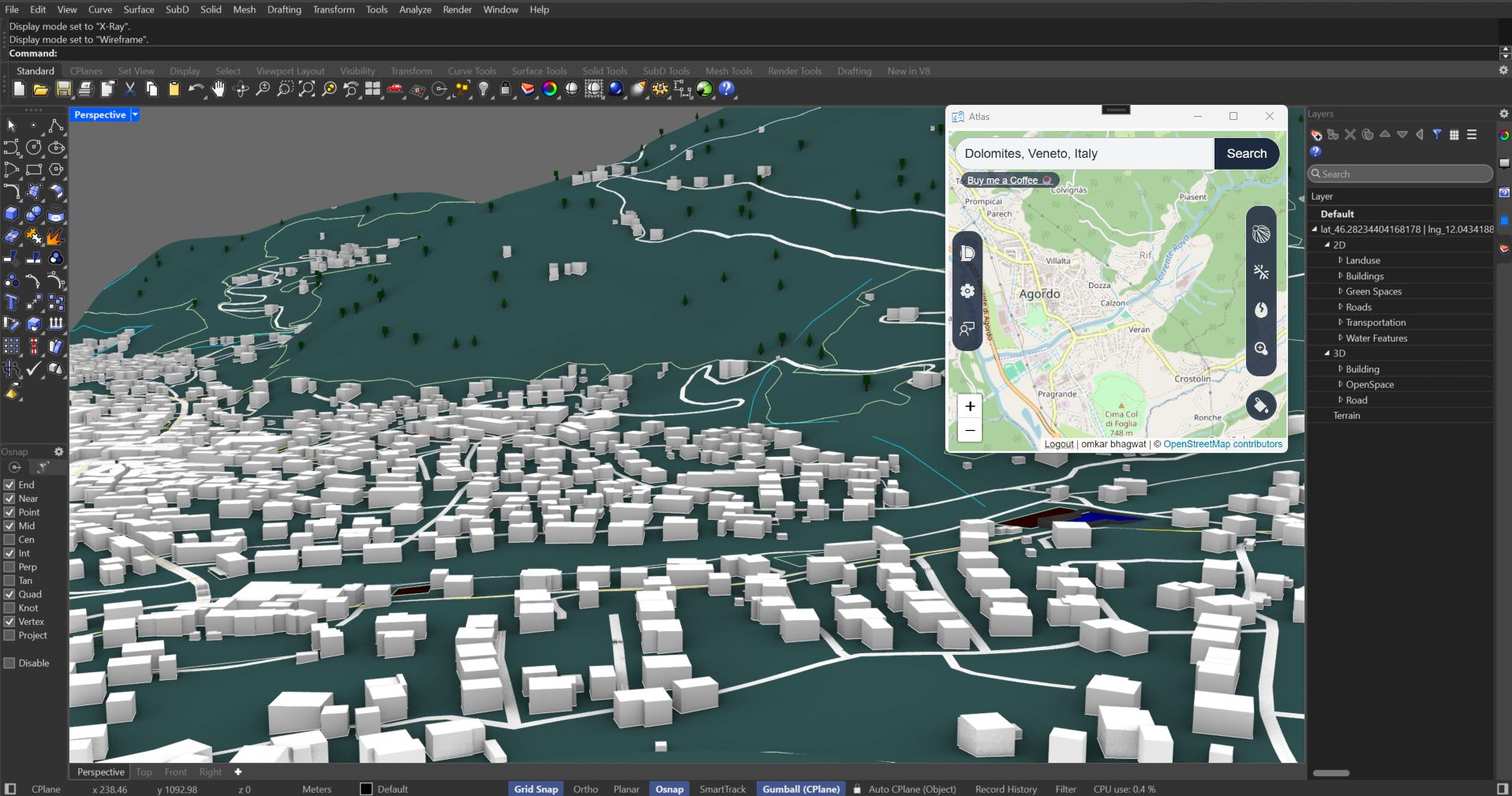Click the Save file icon
The width and height of the screenshot is (1512, 796).
pos(64,89)
